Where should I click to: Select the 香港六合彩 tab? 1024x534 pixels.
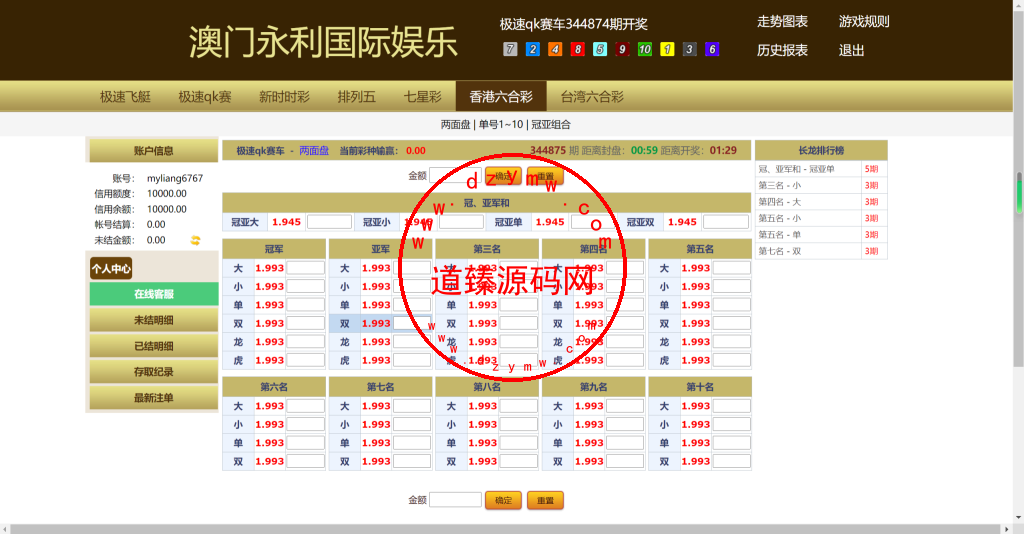(501, 97)
